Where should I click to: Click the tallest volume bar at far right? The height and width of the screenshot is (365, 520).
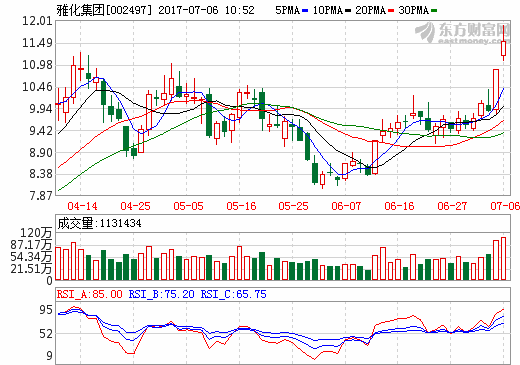[503, 259]
